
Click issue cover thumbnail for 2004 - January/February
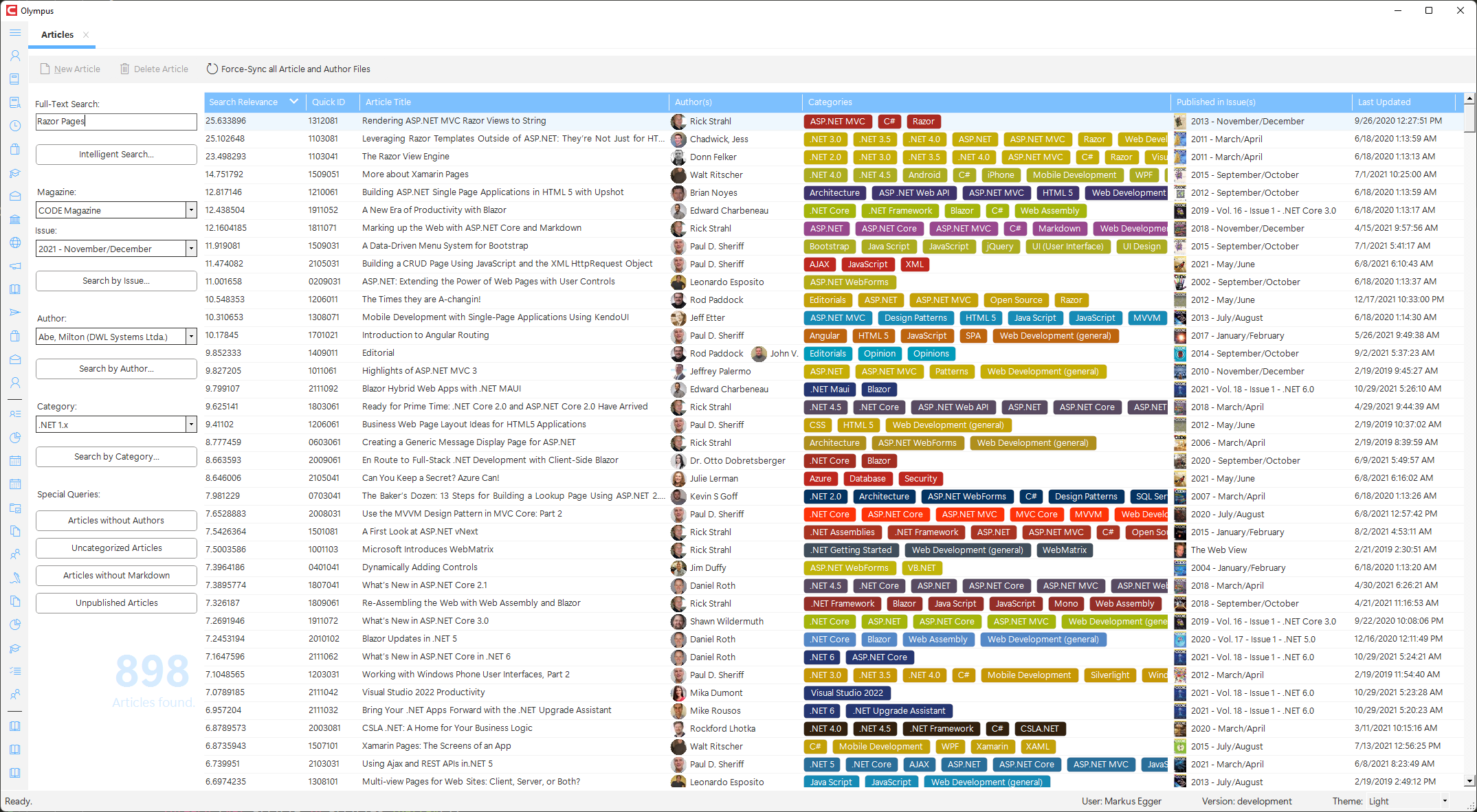click(x=1180, y=568)
